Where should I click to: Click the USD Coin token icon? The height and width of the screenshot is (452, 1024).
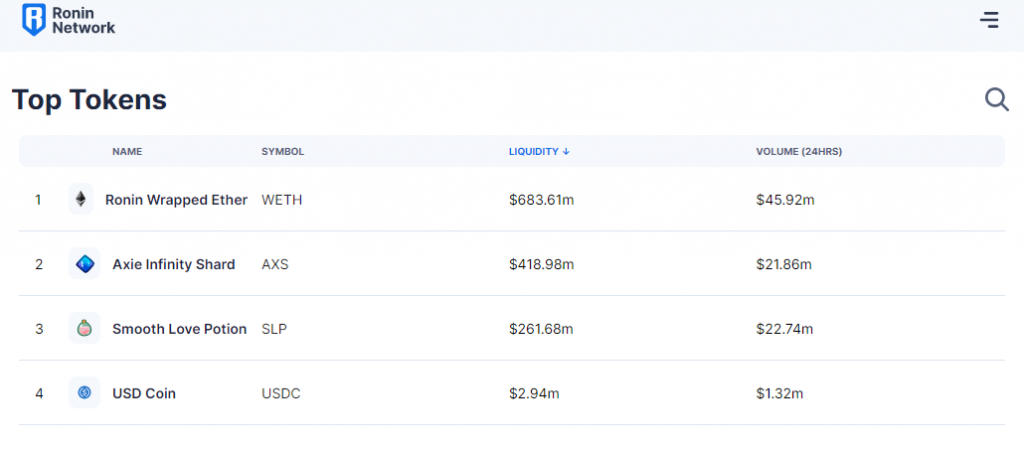[83, 393]
